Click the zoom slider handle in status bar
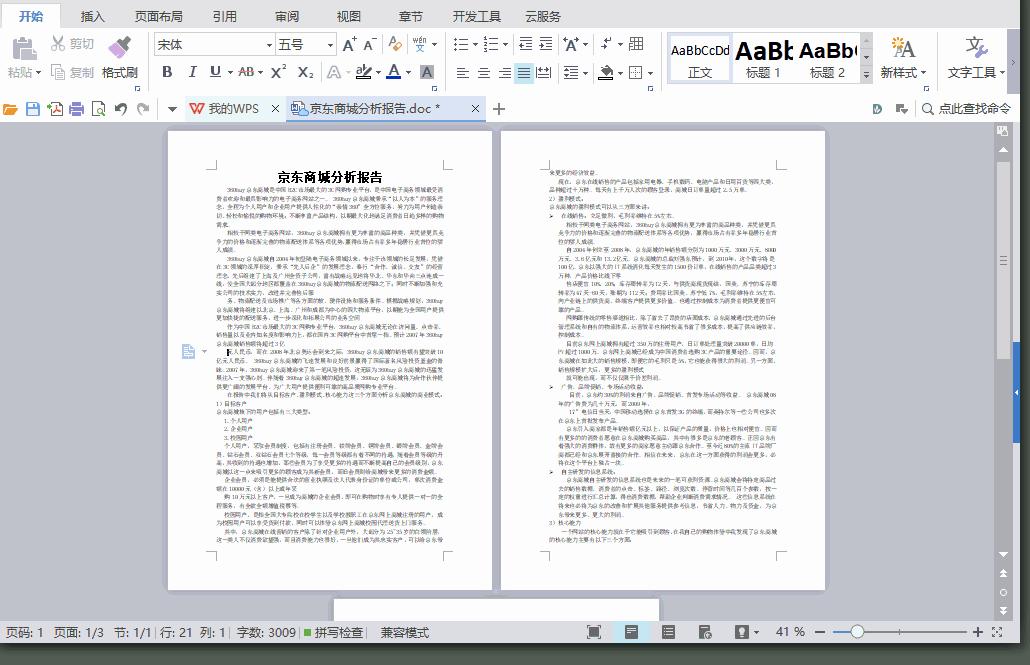 coord(857,632)
